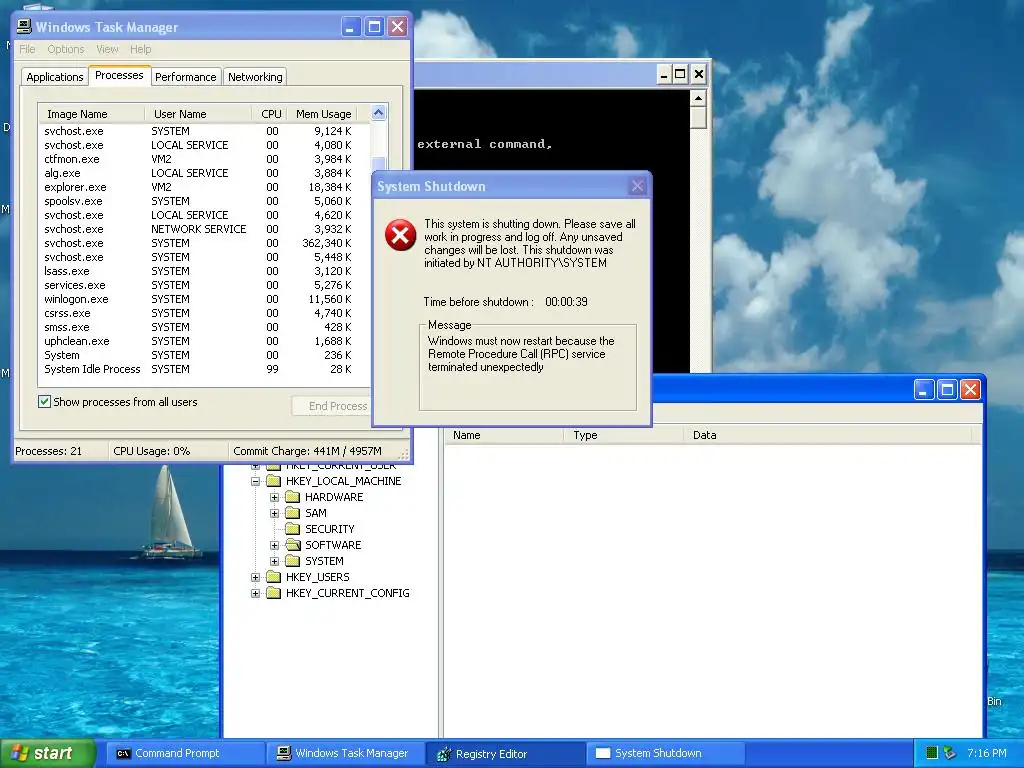Expand the HARDWARE registry key
Viewport: 1024px width, 768px height.
click(x=274, y=497)
